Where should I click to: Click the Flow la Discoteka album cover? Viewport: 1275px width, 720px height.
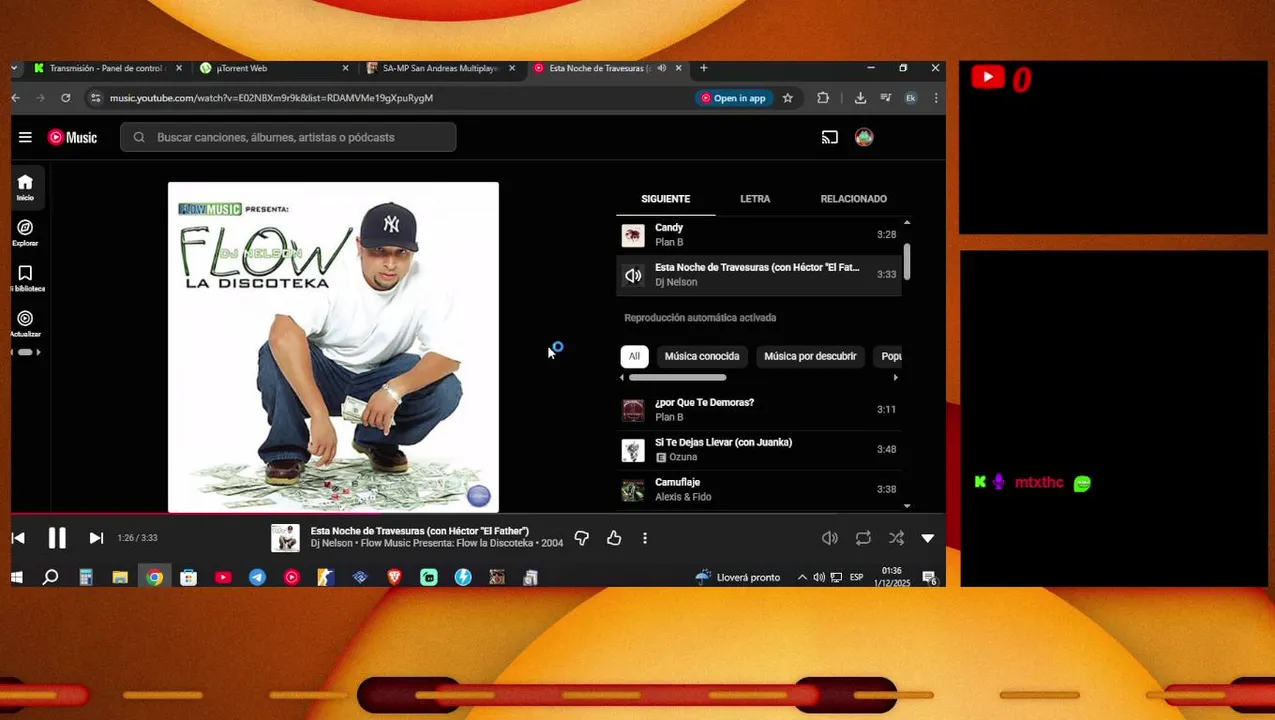pyautogui.click(x=333, y=347)
